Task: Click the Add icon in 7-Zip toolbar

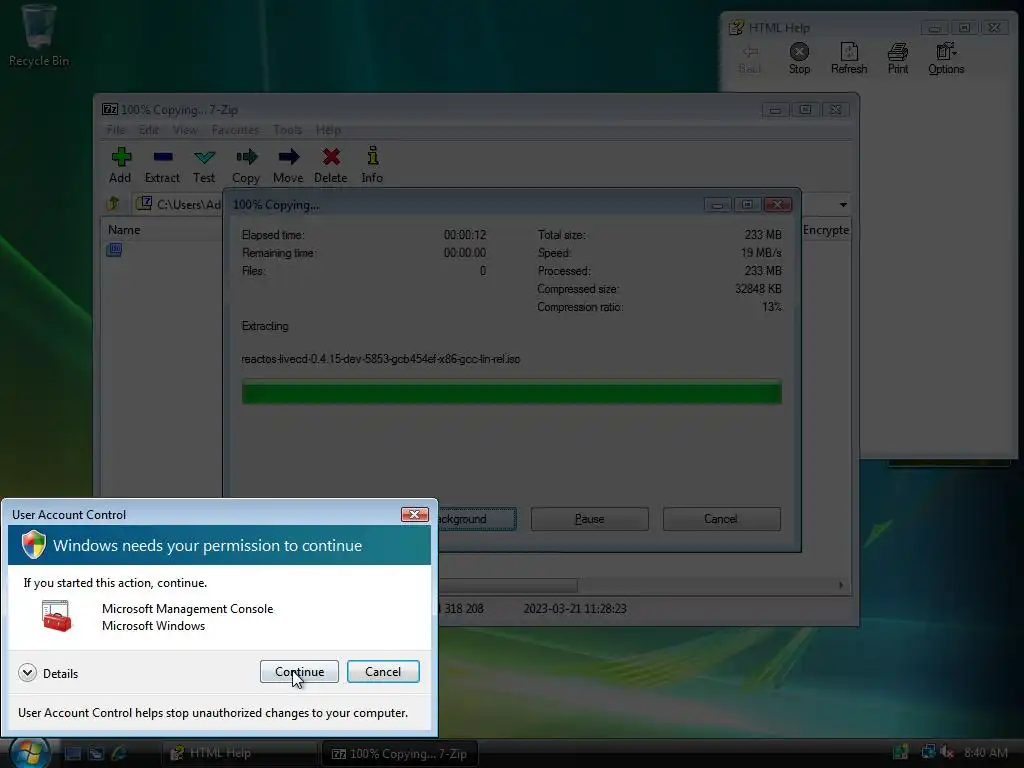Action: point(121,157)
